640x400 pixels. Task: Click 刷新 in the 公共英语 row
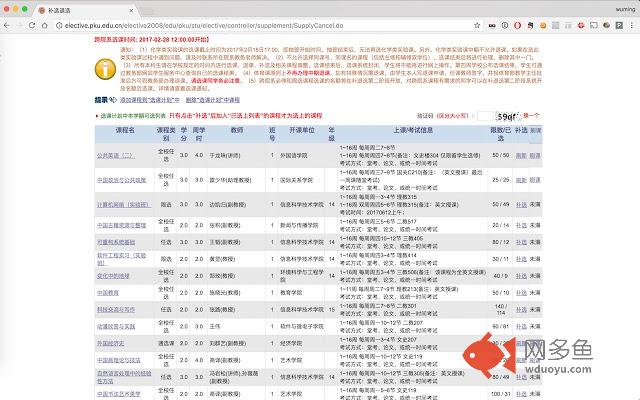click(x=521, y=156)
